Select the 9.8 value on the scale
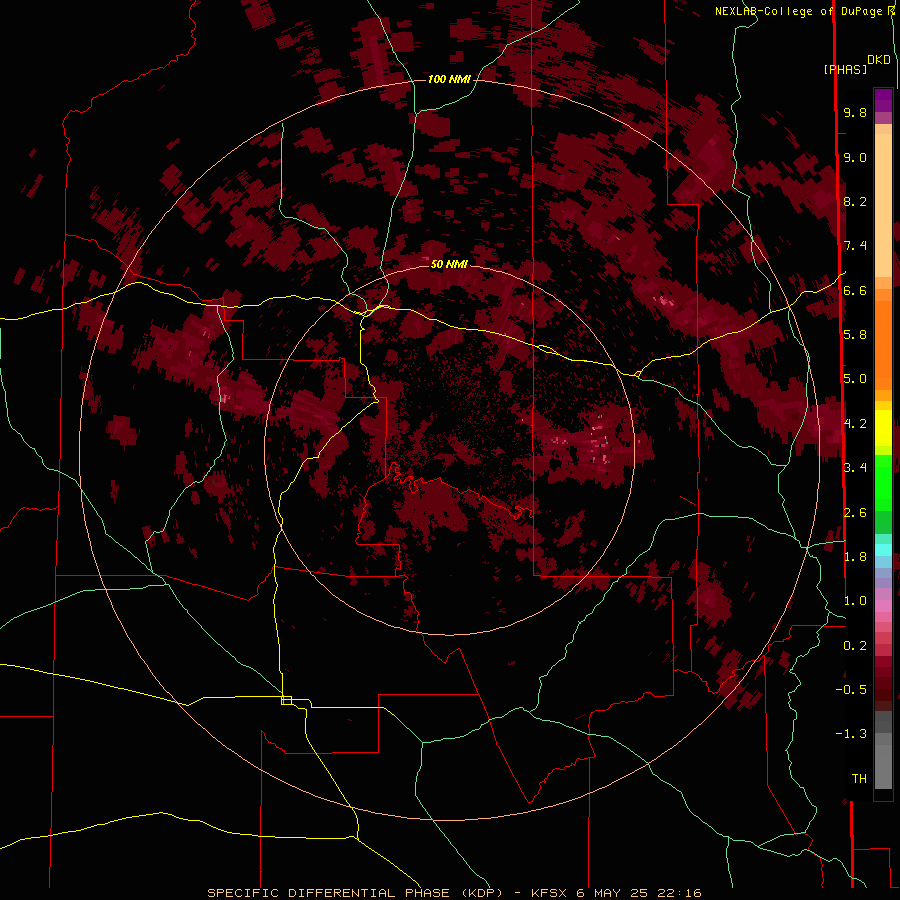The width and height of the screenshot is (900, 900). point(855,112)
